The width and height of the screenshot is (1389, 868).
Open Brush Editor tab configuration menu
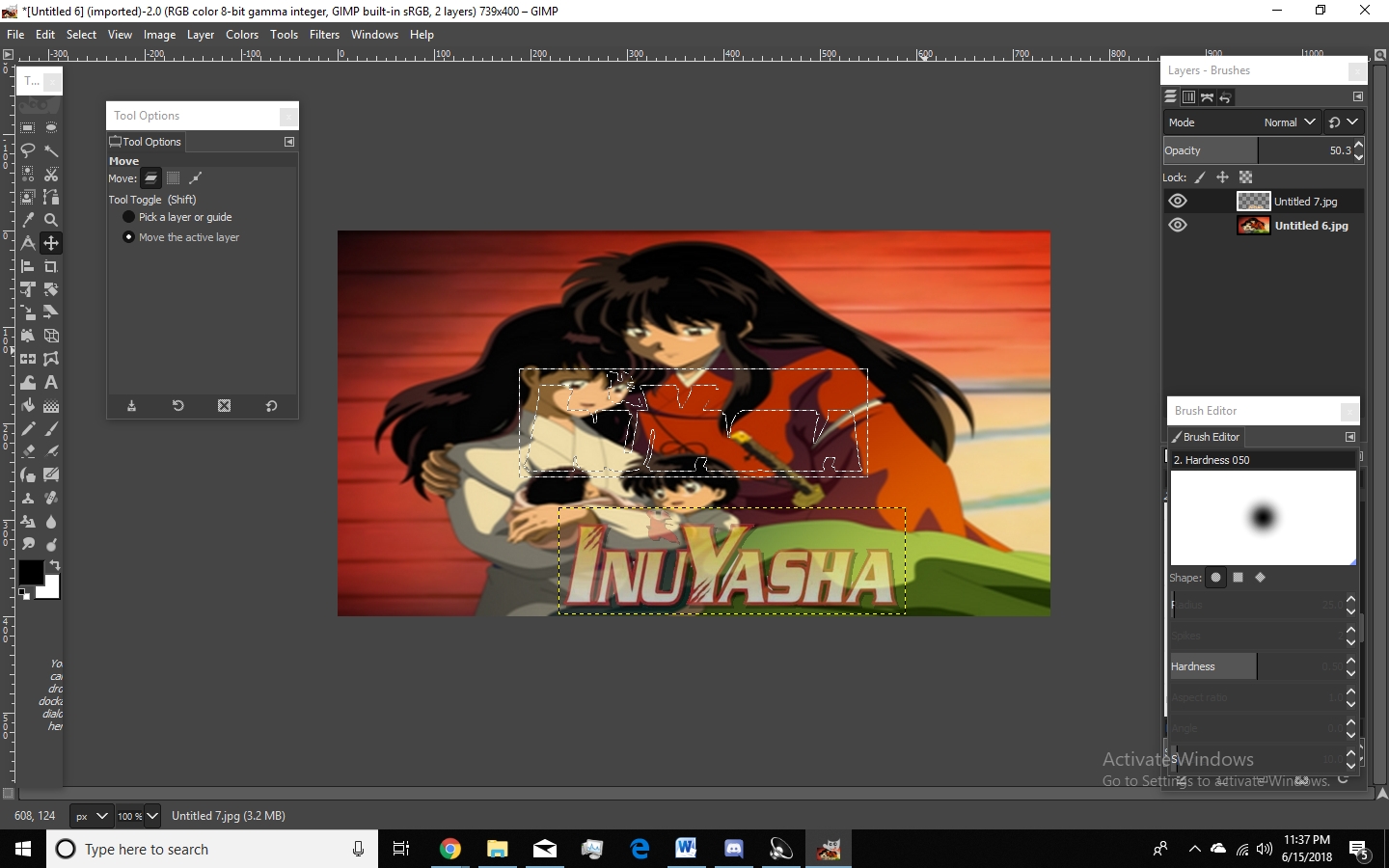[1350, 437]
